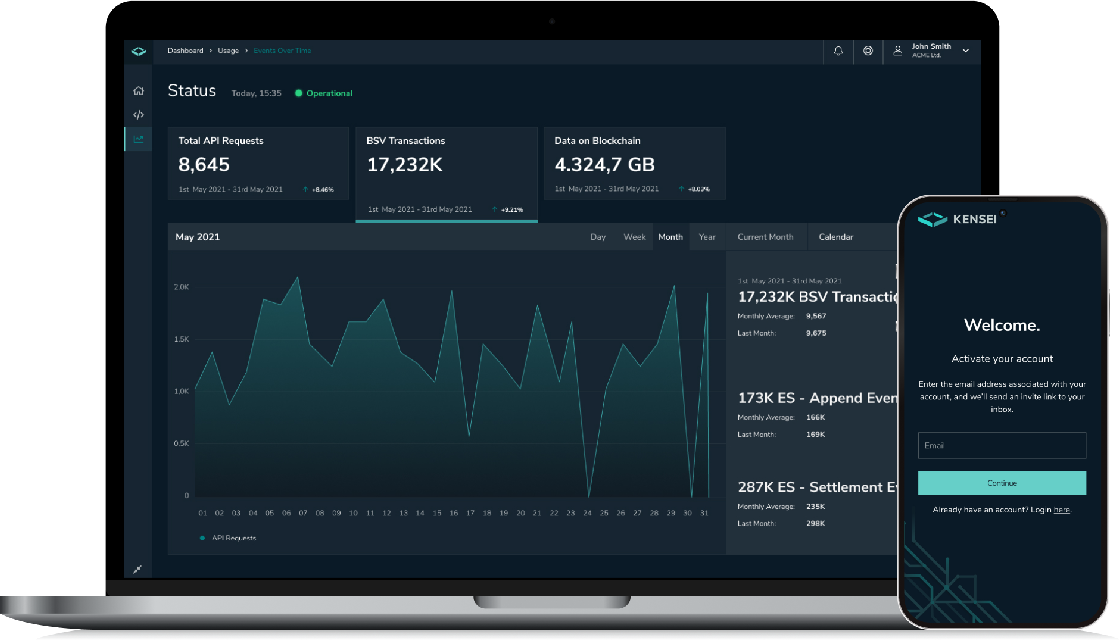1119x640 pixels.
Task: Click the May 2021 chart heading
Action: tap(198, 237)
